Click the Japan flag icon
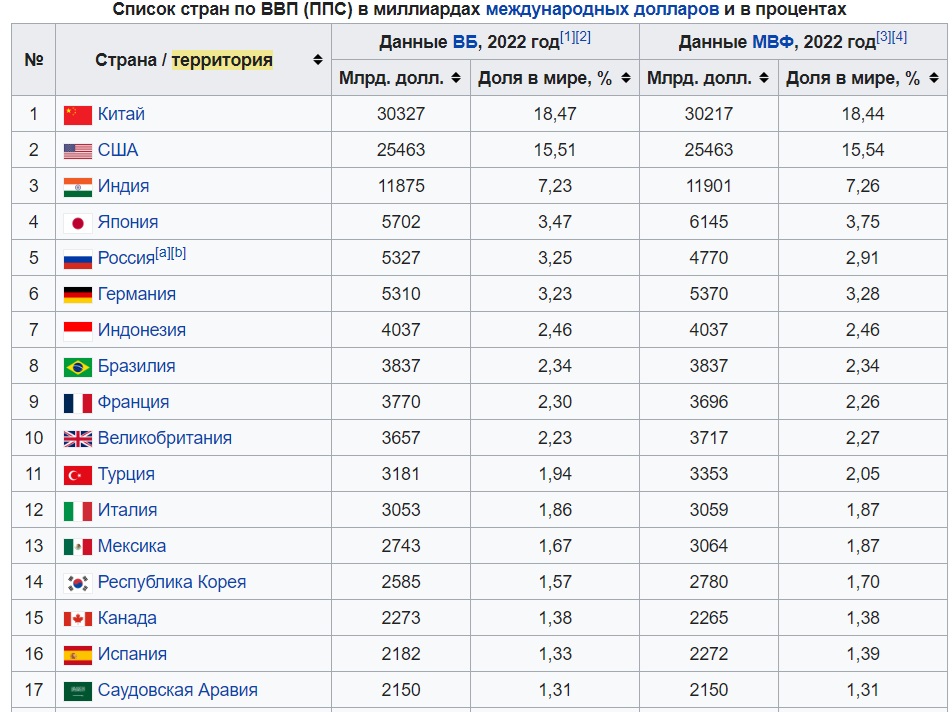Screen dimensions: 952x712 [x=78, y=223]
